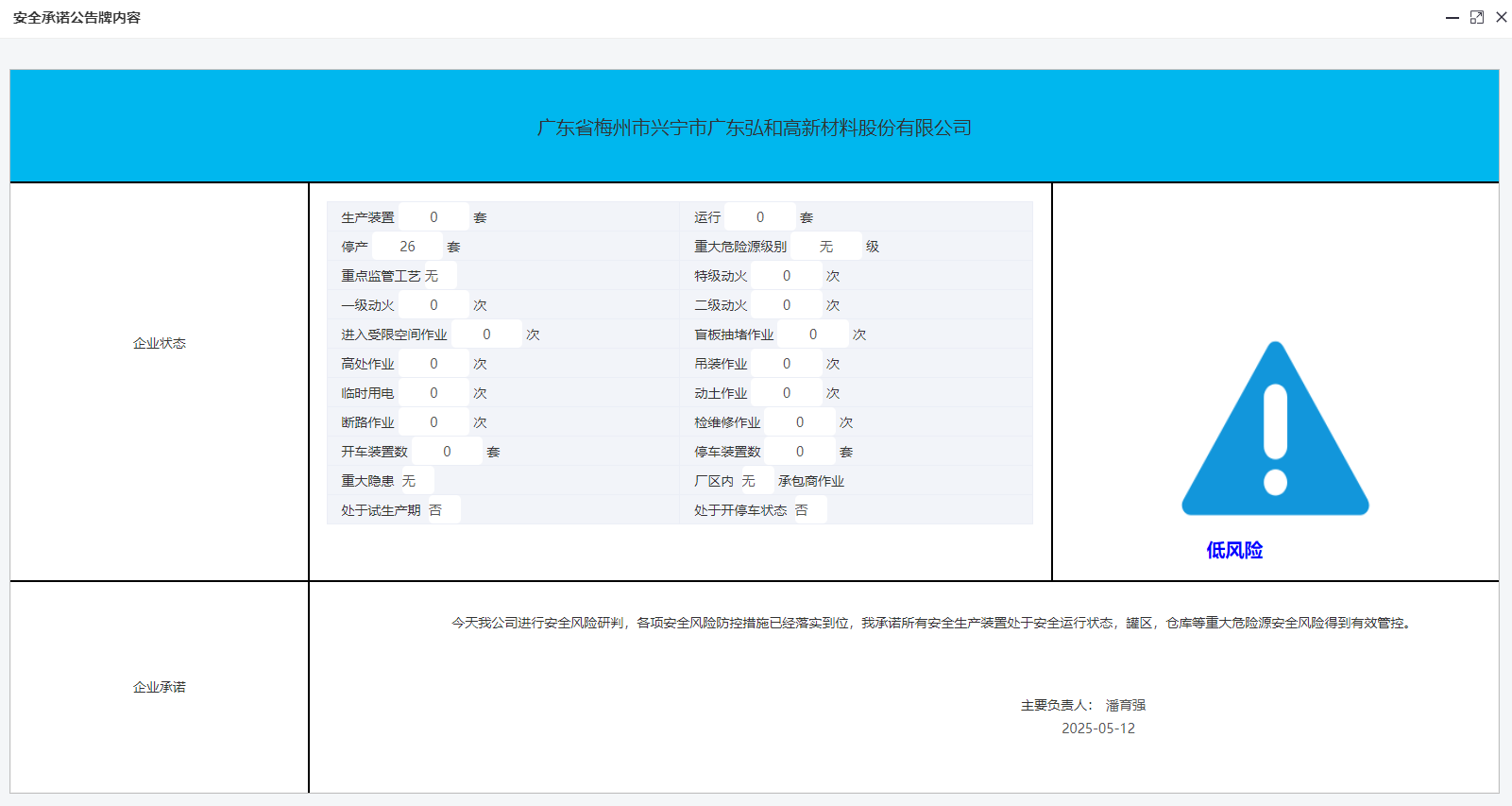The height and width of the screenshot is (806, 1512).
Task: Click the 处于试生产期 value field
Action: coord(443,510)
